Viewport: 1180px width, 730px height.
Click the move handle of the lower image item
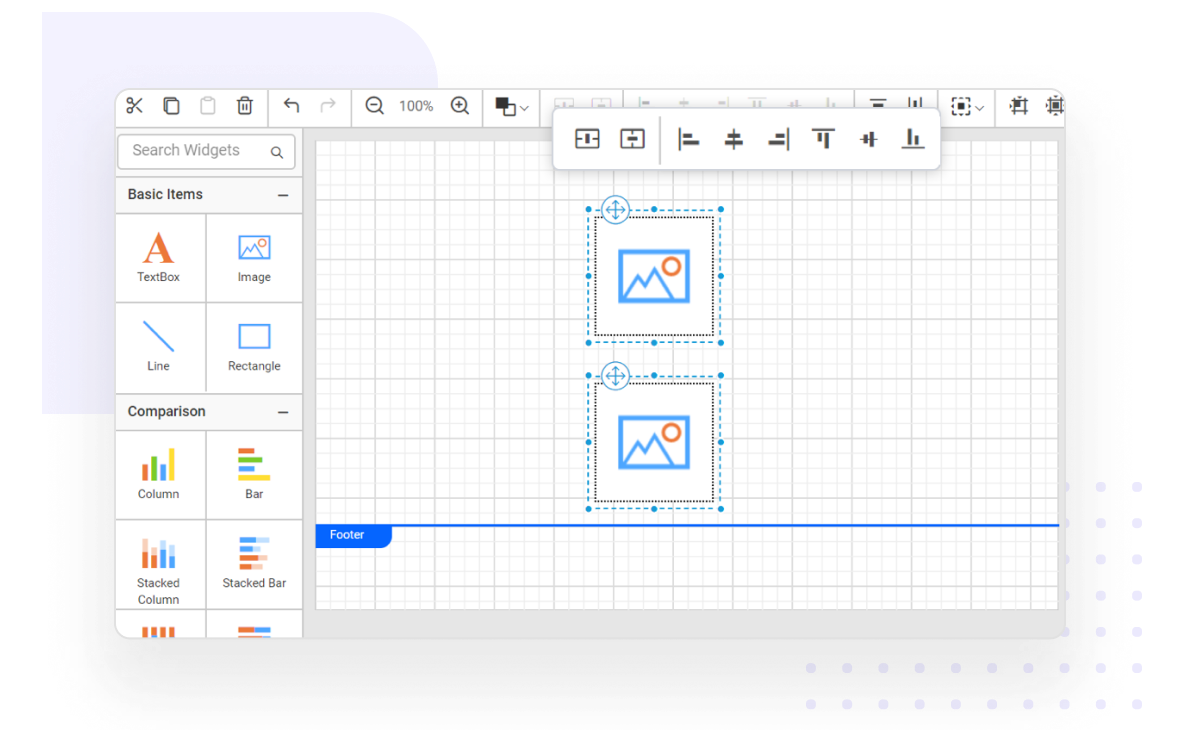(616, 376)
